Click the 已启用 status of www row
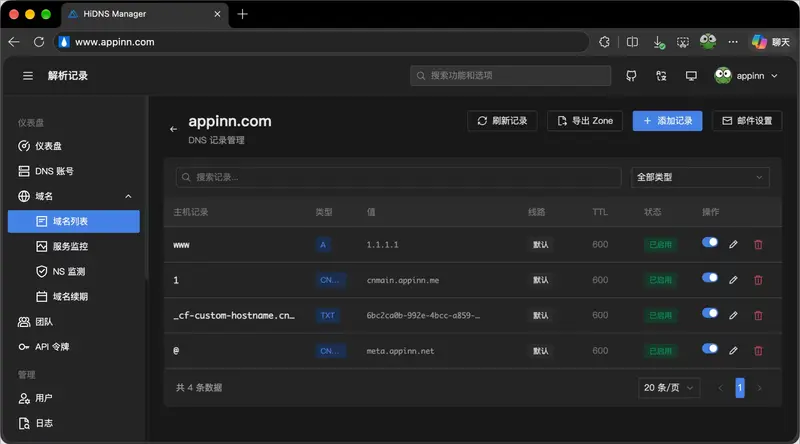The height and width of the screenshot is (444, 800). [660, 244]
